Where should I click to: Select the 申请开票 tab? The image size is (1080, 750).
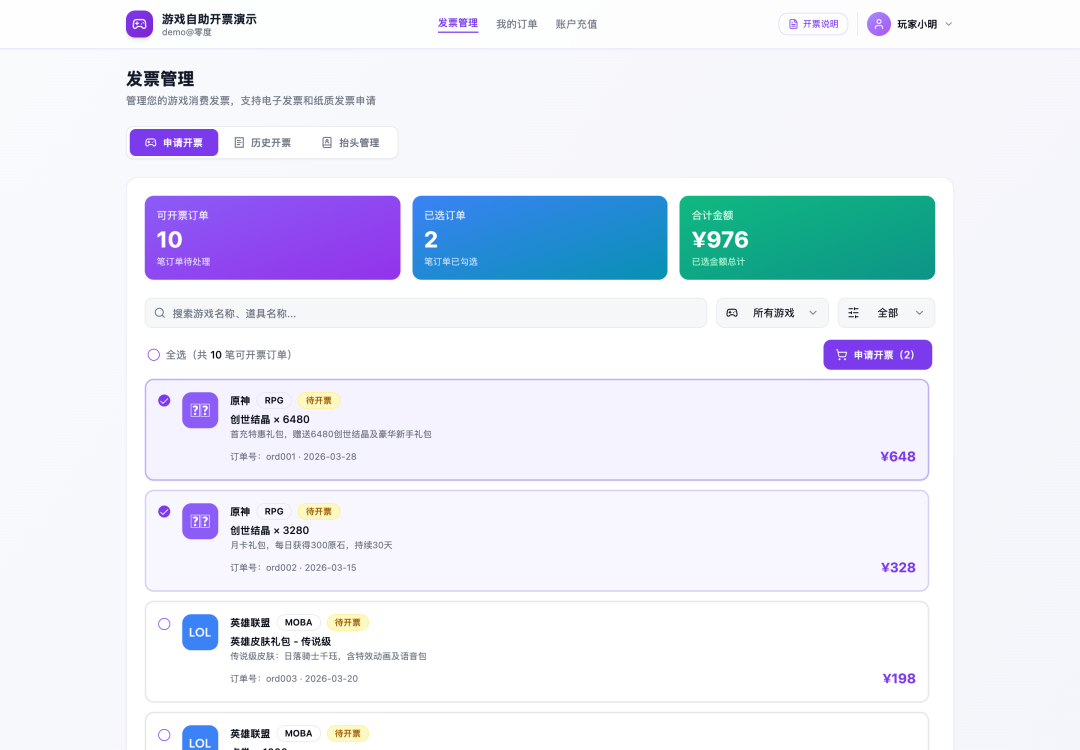(174, 143)
